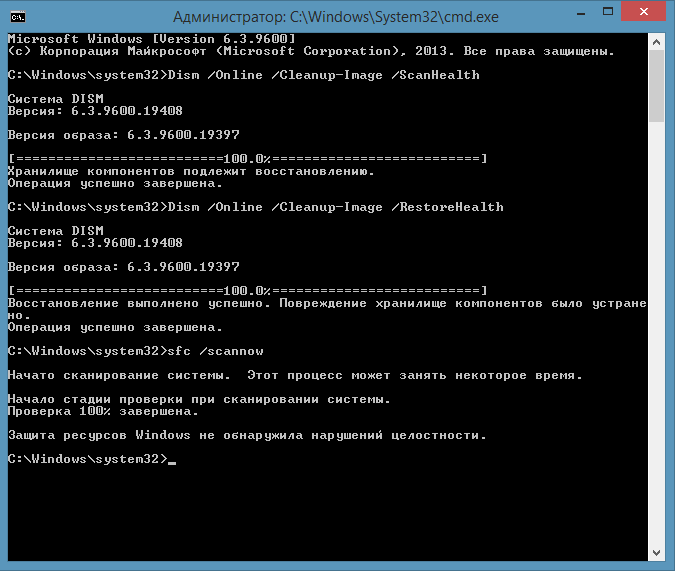Click the 'Хранилище компонентов подлежит восстановлению.' line
This screenshot has width=675, height=571.
(x=191, y=171)
